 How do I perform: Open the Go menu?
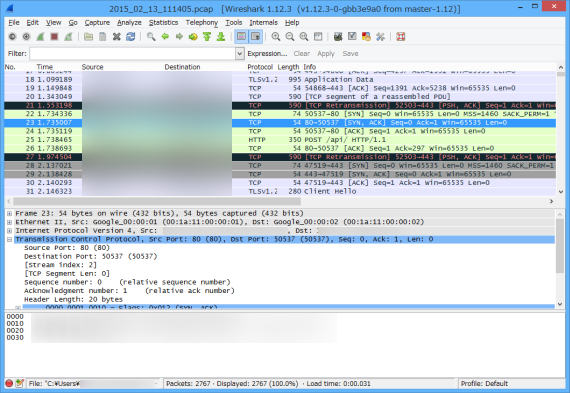[73, 23]
